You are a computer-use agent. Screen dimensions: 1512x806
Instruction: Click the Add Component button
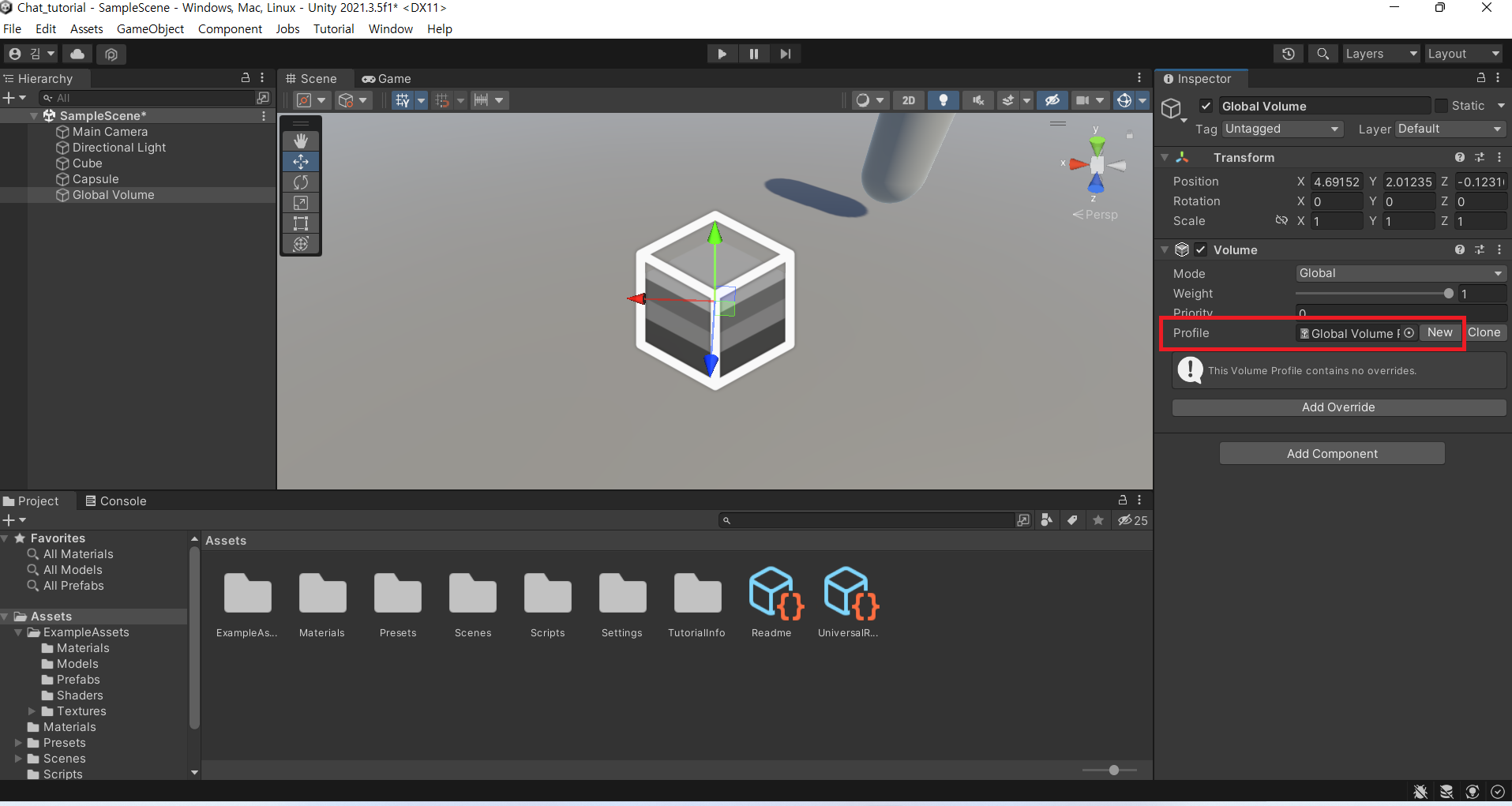(1332, 453)
